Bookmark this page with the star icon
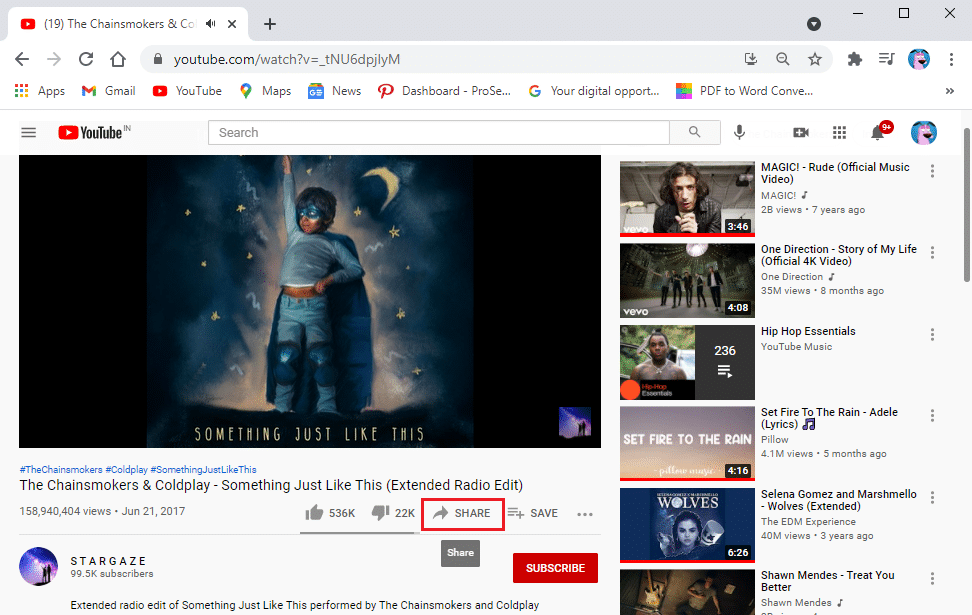972x615 pixels. [x=815, y=59]
